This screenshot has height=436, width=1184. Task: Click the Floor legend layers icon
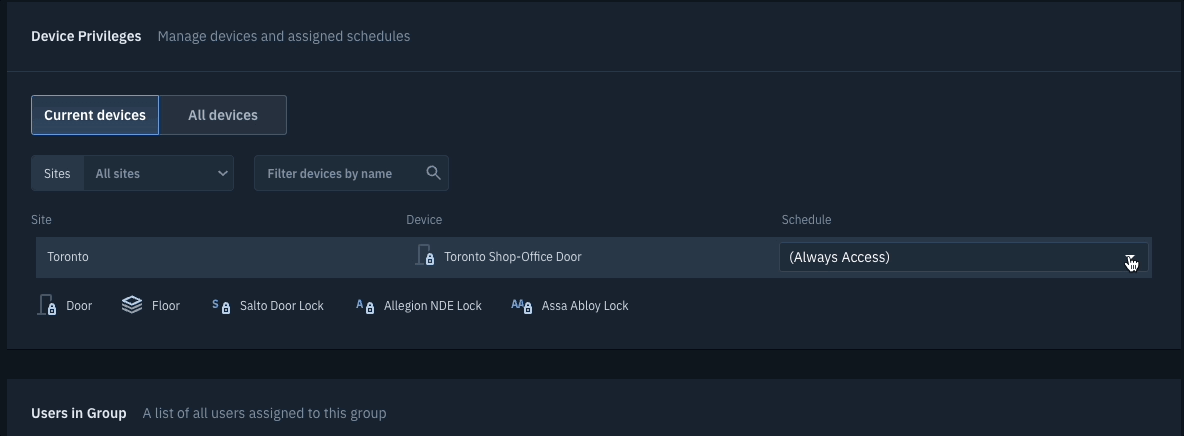point(132,305)
